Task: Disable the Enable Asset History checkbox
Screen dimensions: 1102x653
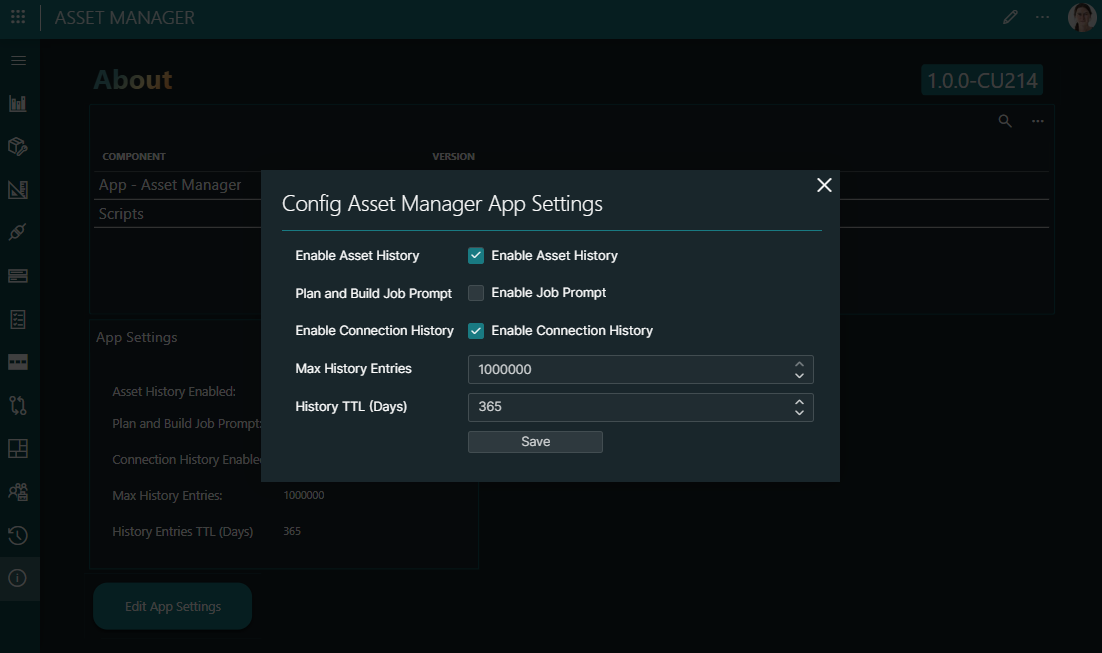Action: tap(476, 255)
